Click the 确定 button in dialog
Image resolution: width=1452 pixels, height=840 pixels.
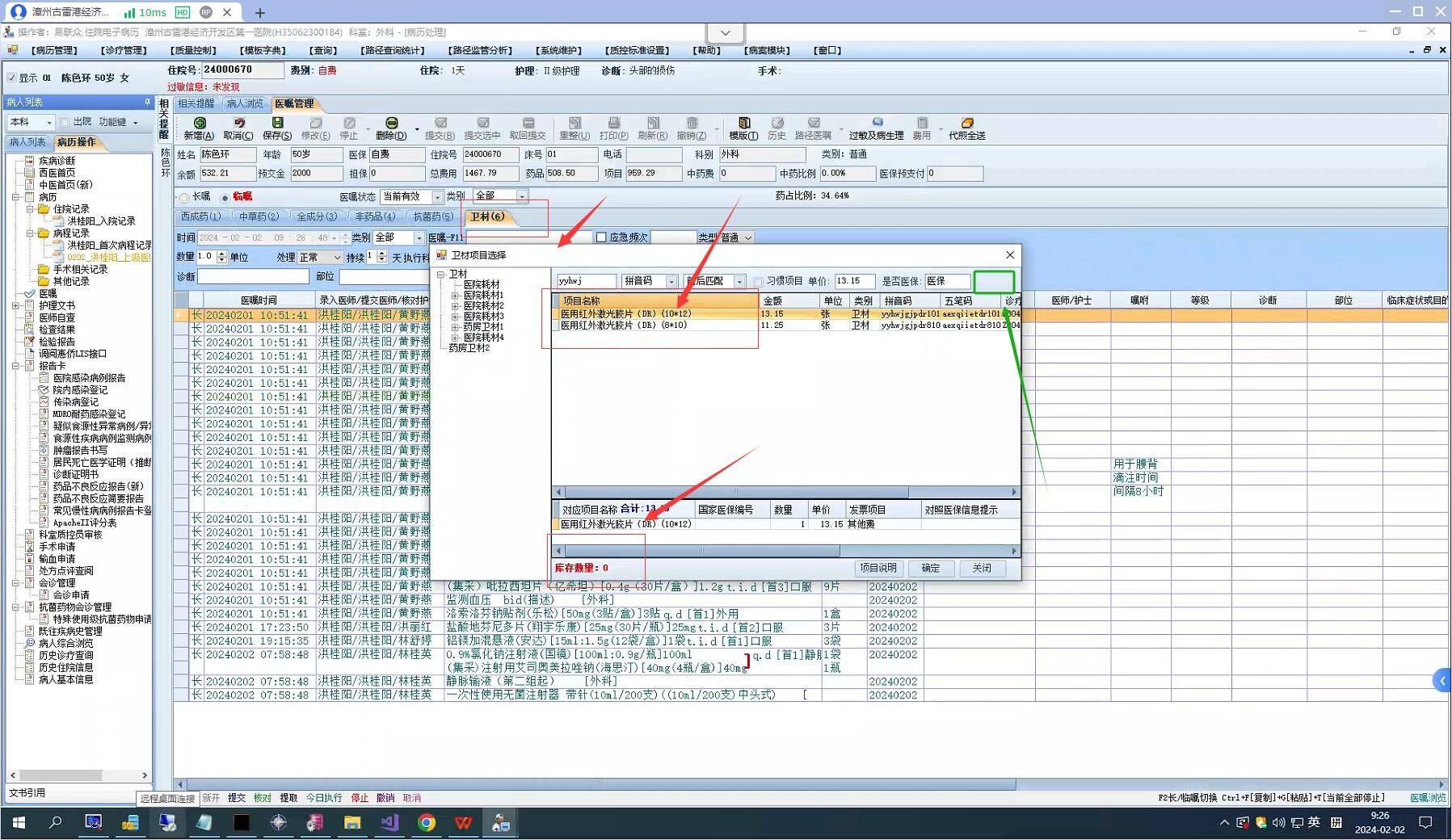point(930,569)
